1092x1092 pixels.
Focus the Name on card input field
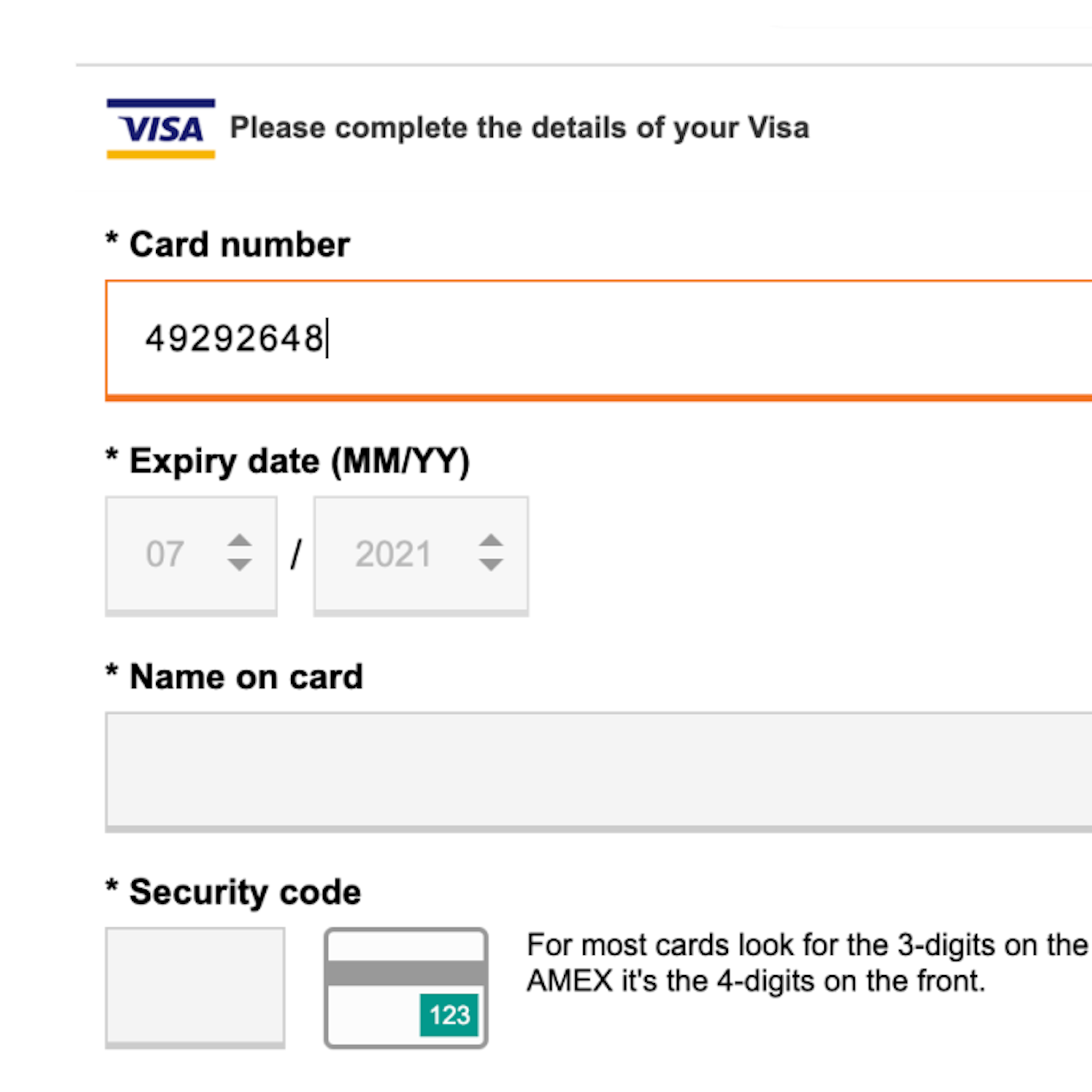(509, 769)
